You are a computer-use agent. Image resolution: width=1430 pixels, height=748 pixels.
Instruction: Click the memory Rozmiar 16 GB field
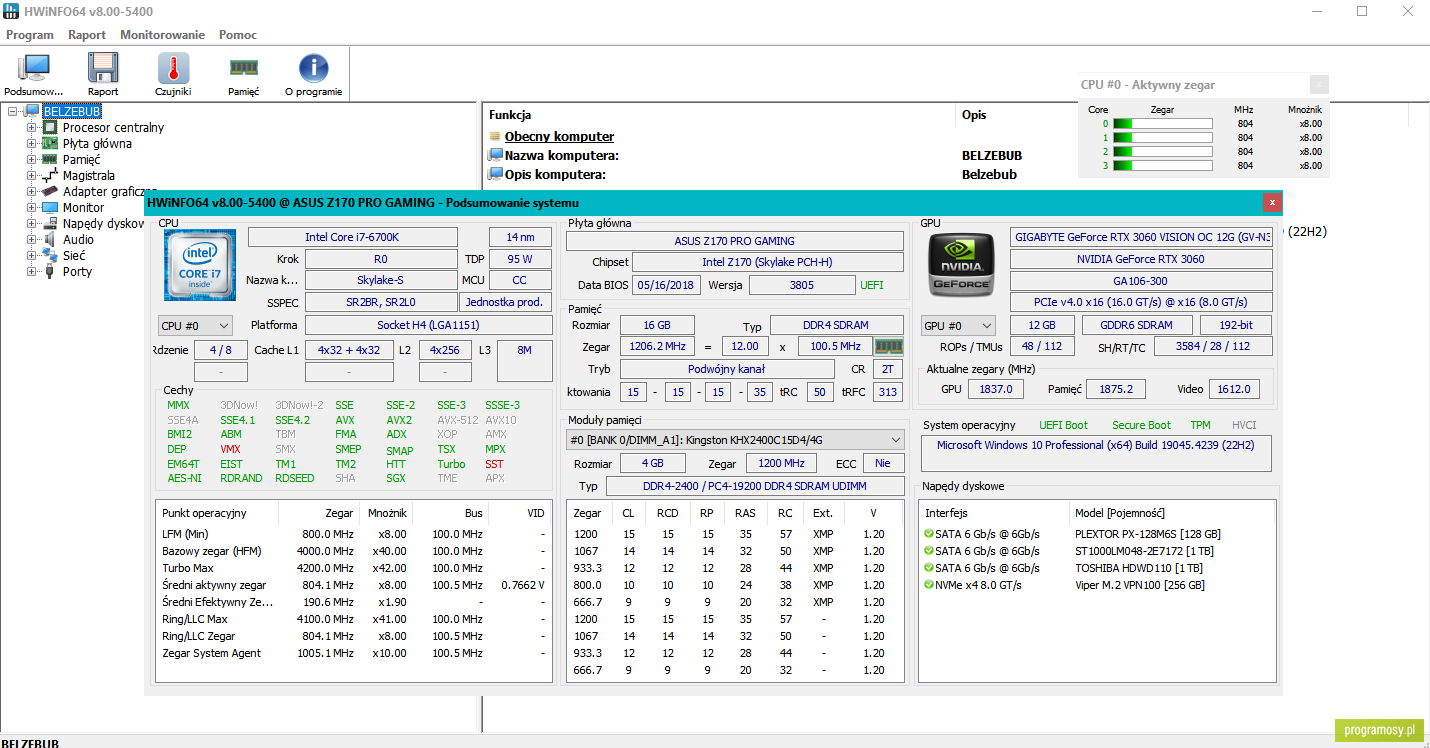point(657,326)
